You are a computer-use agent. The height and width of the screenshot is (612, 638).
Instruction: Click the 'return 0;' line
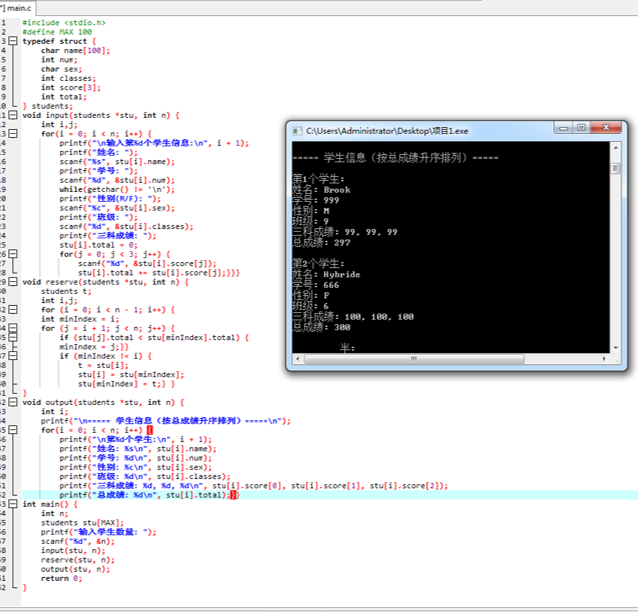pyautogui.click(x=61, y=578)
